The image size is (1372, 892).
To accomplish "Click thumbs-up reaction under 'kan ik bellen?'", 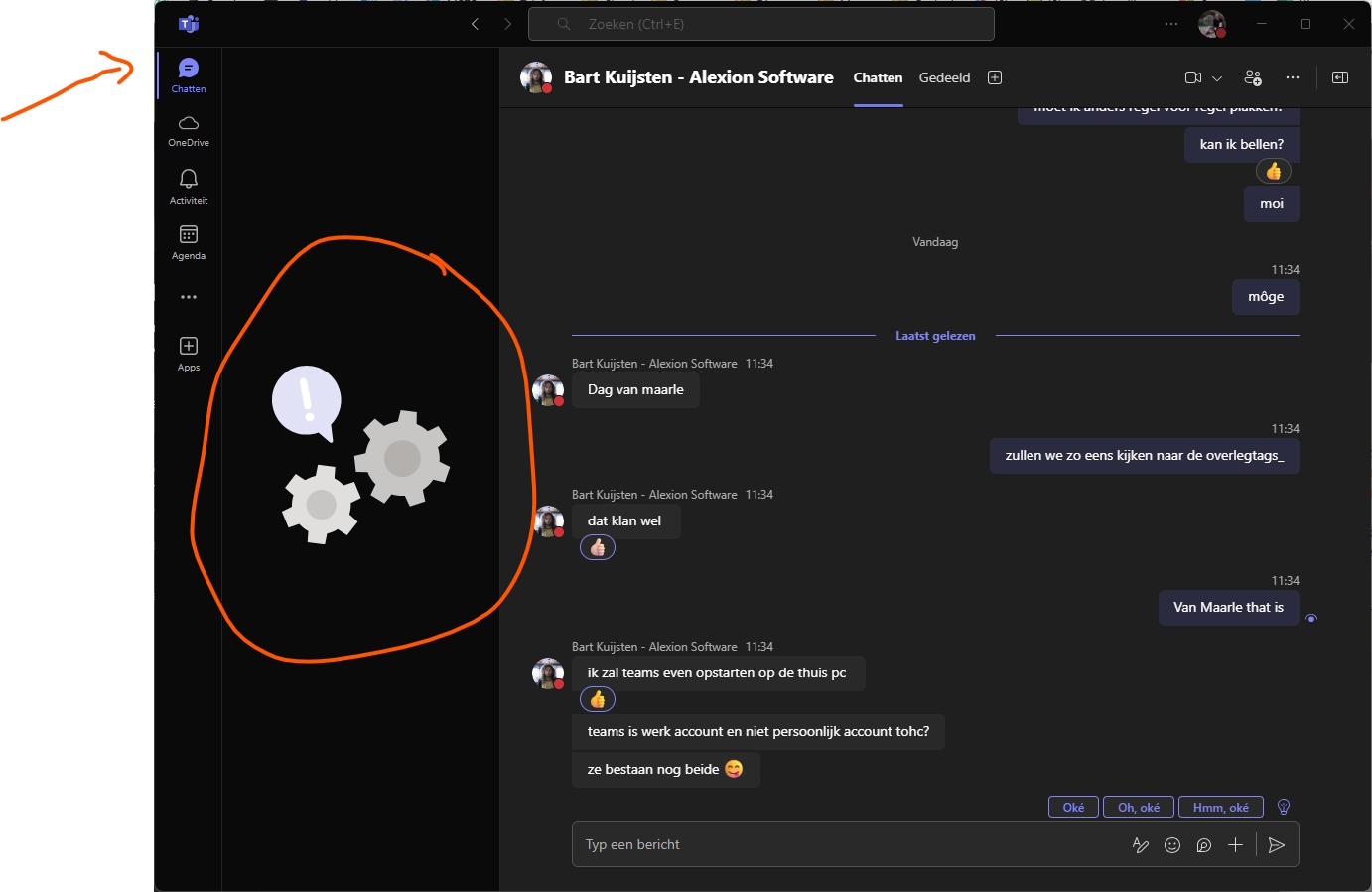I will coord(1274,171).
